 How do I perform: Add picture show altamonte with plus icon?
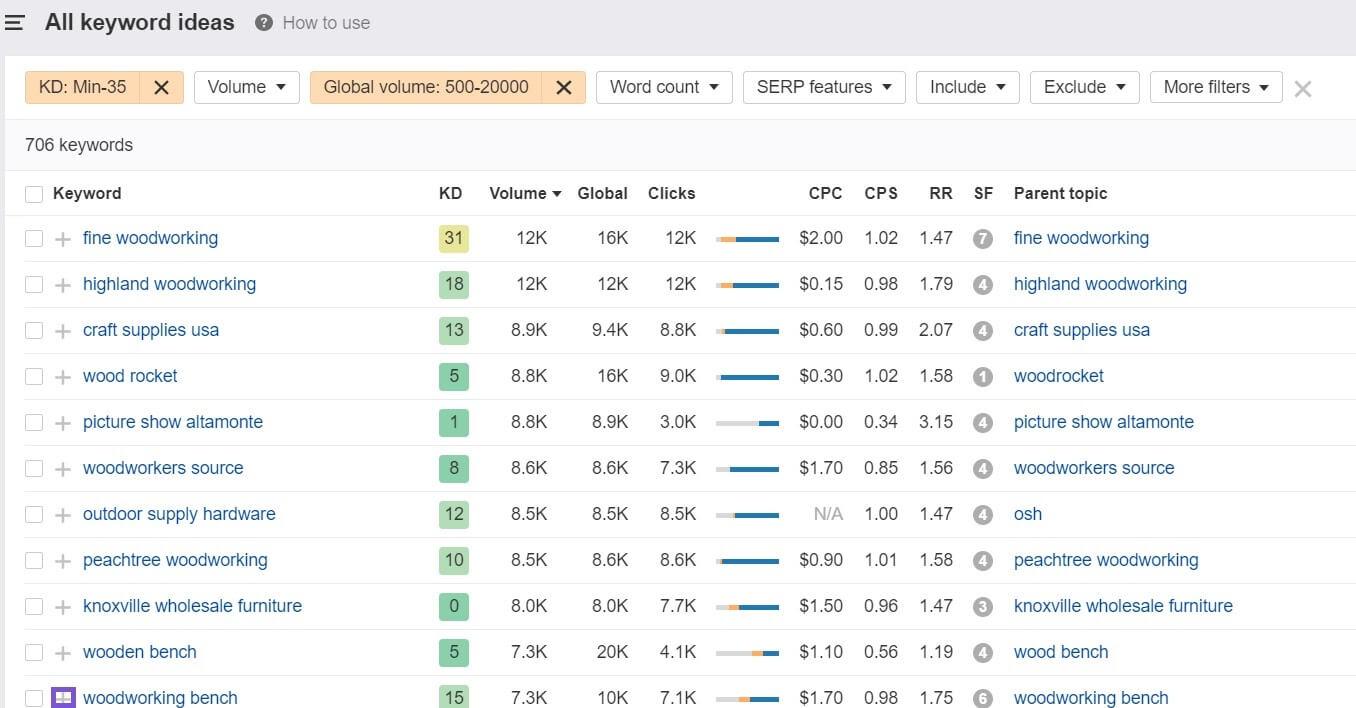(x=63, y=423)
